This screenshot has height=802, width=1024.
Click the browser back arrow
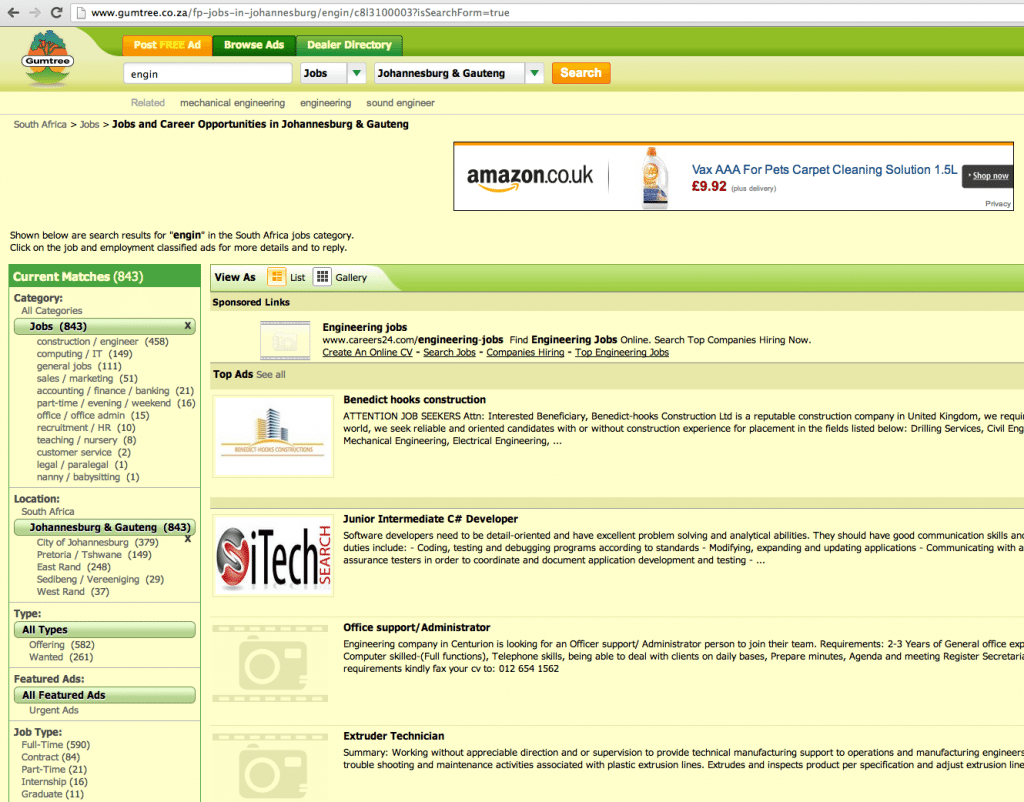[x=12, y=12]
